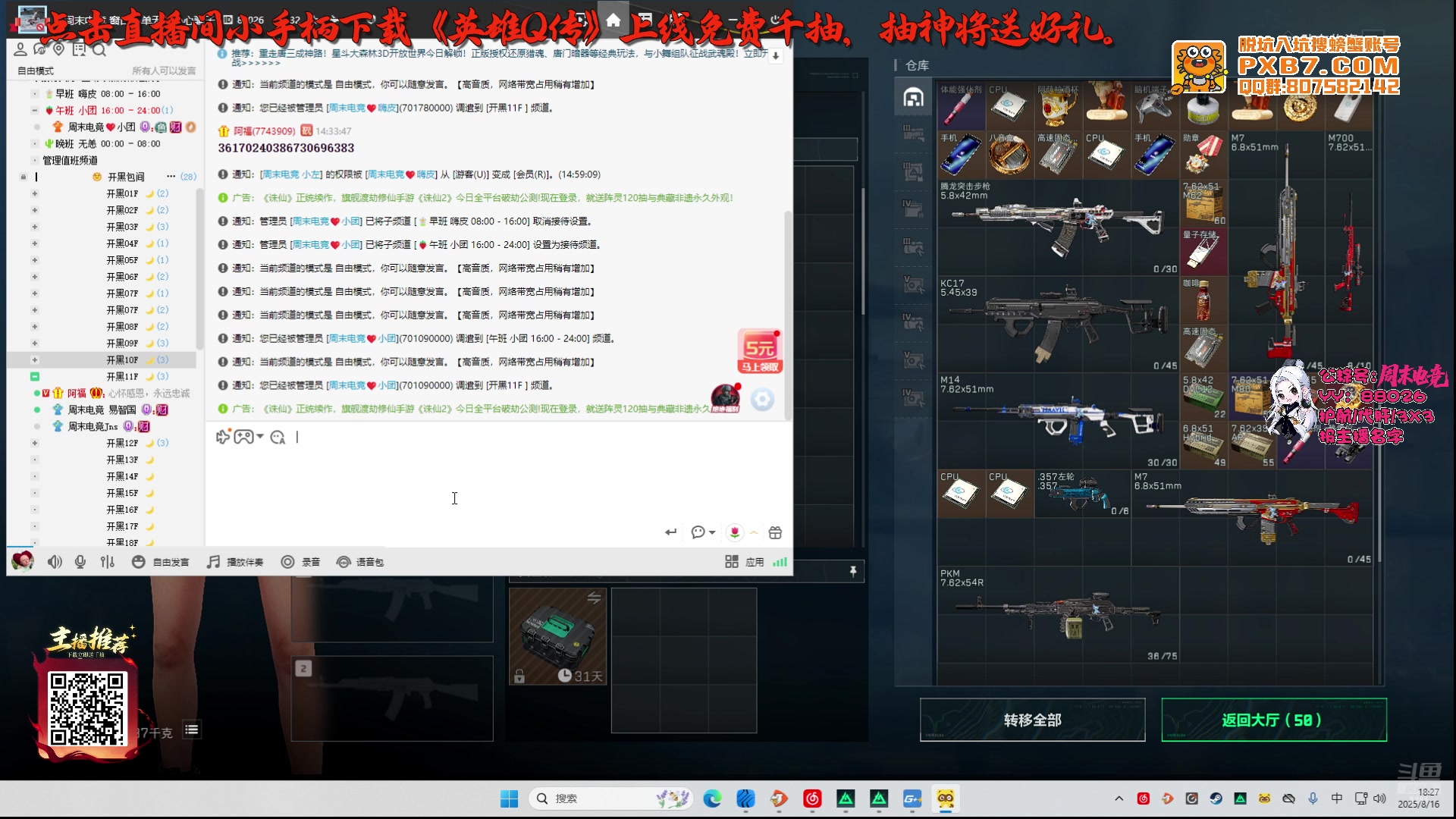The width and height of the screenshot is (1456, 819).
Task: Click the taskbar 搜索 search box
Action: pos(610,799)
